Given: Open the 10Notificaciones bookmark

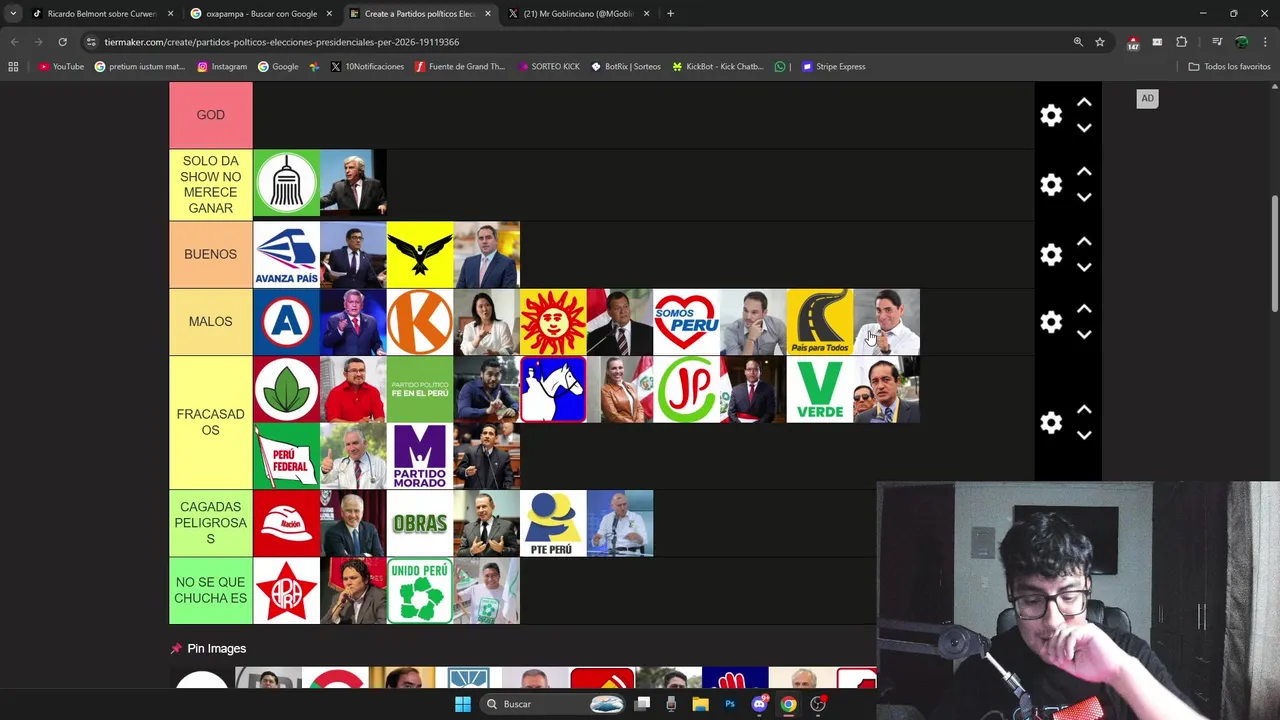Looking at the screenshot, I should coord(367,67).
